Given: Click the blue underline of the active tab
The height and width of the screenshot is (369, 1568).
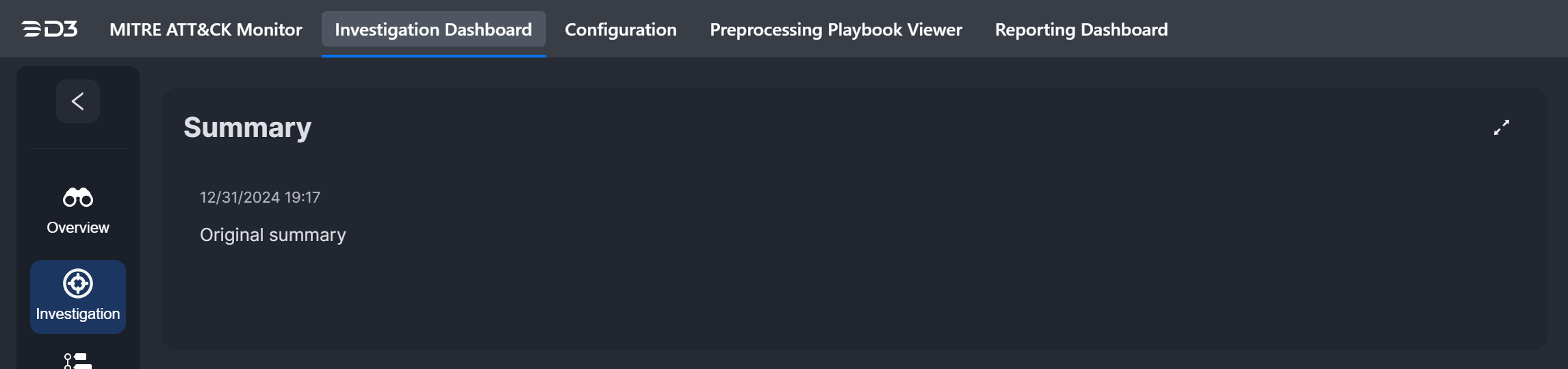Looking at the screenshot, I should pos(433,55).
